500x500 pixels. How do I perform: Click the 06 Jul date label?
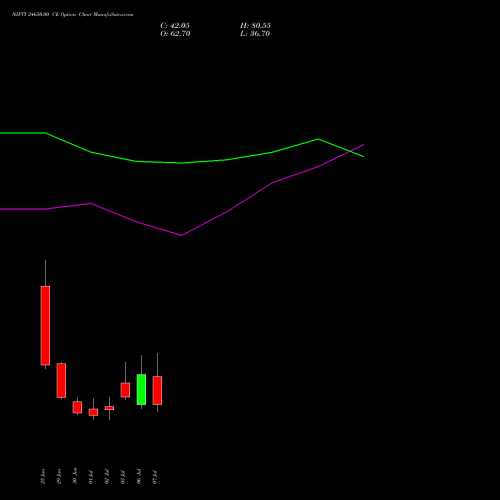139,476
